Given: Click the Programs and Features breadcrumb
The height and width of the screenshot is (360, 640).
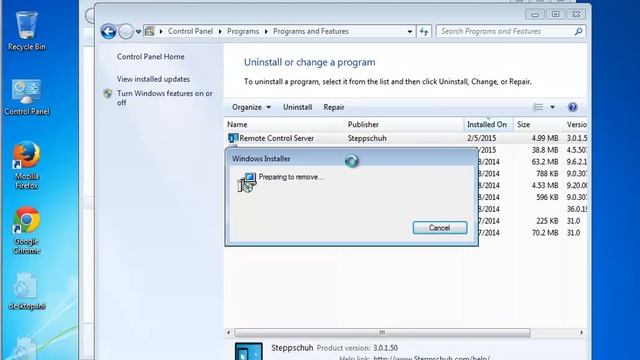Looking at the screenshot, I should (311, 31).
